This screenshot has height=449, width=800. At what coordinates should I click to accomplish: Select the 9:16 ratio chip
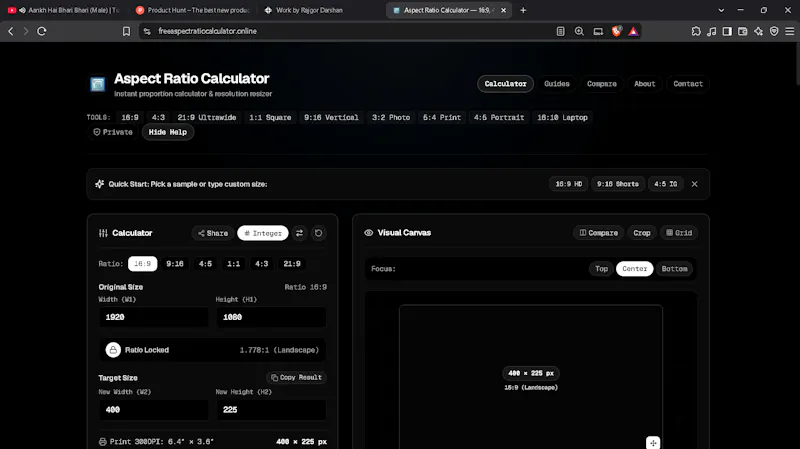coord(175,264)
